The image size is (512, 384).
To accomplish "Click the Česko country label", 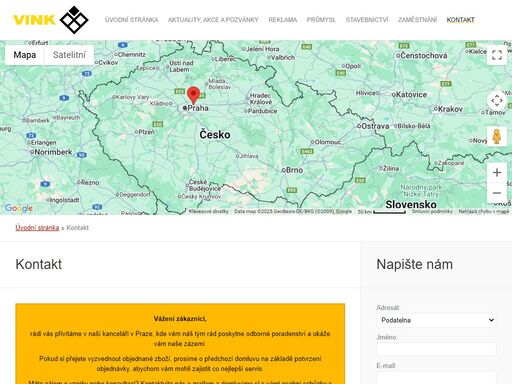I will [x=215, y=135].
